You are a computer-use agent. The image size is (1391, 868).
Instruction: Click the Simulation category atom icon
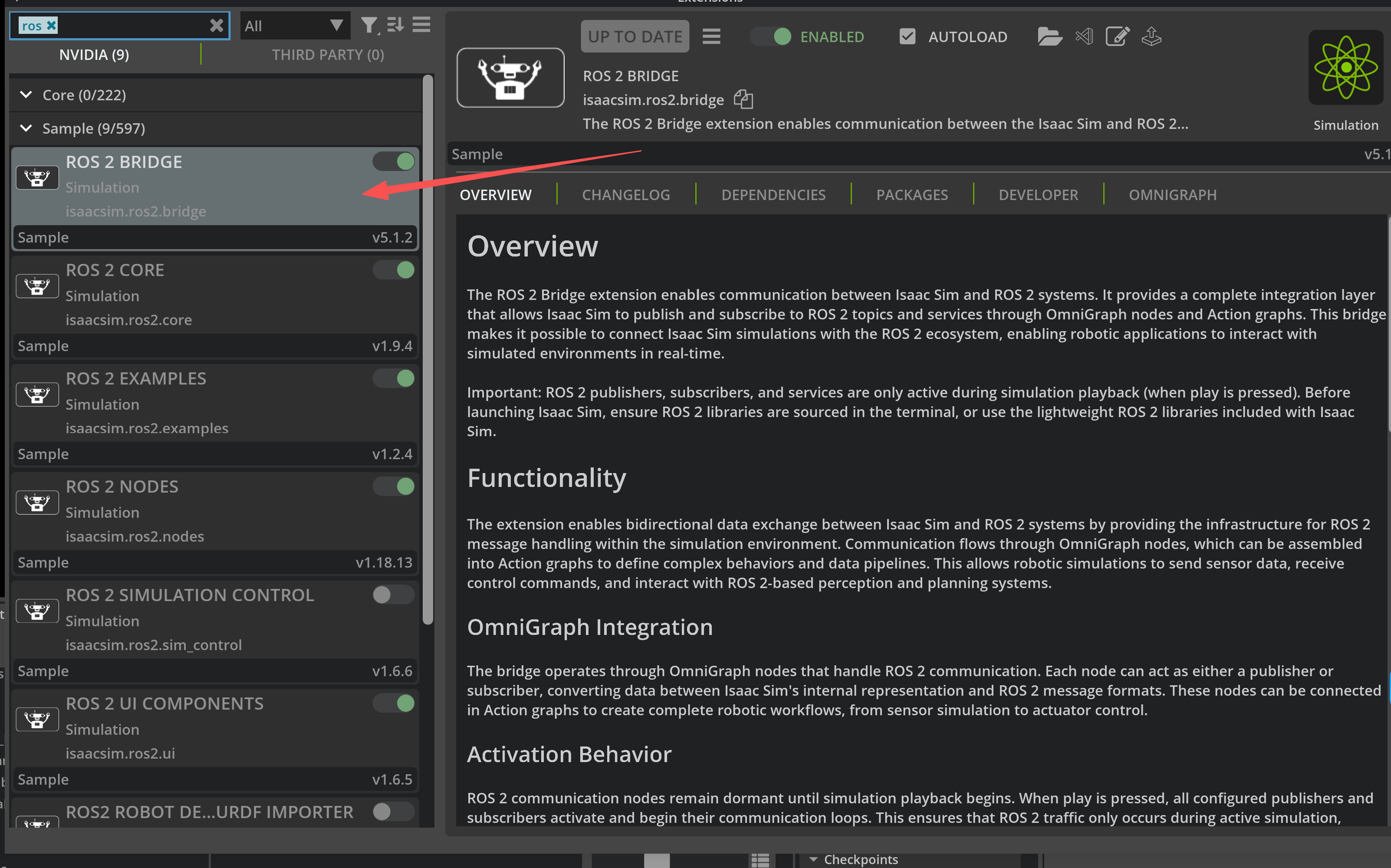1346,67
